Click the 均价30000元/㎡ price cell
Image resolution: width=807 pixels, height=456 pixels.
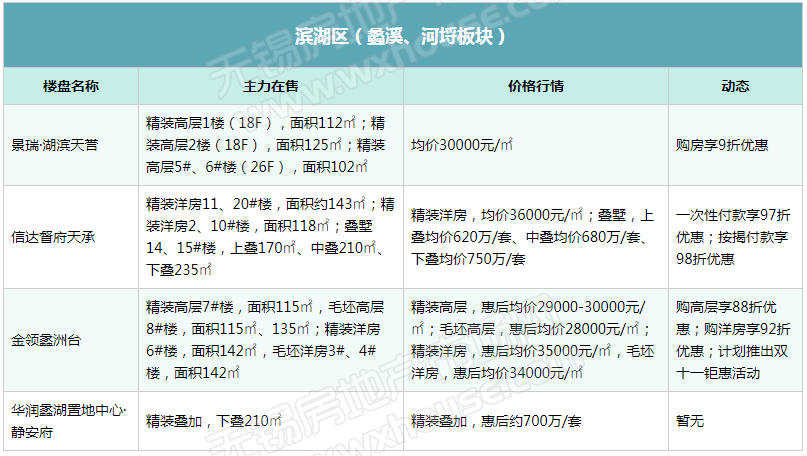click(x=463, y=145)
